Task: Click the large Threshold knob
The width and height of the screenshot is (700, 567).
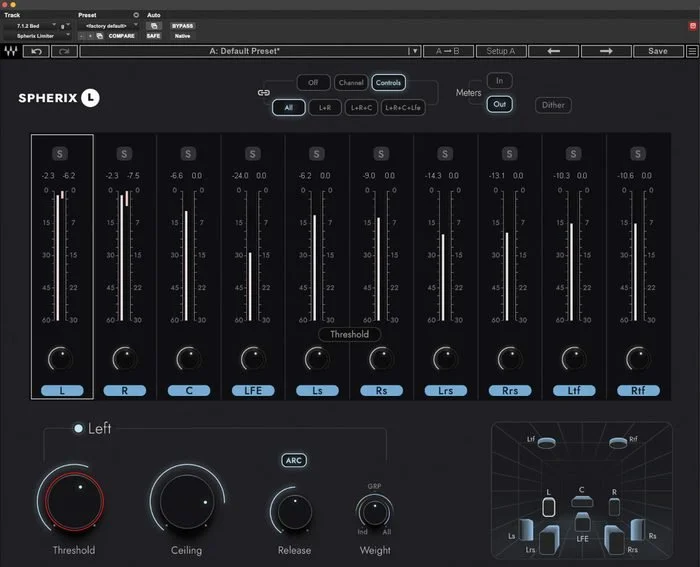Action: [x=74, y=500]
